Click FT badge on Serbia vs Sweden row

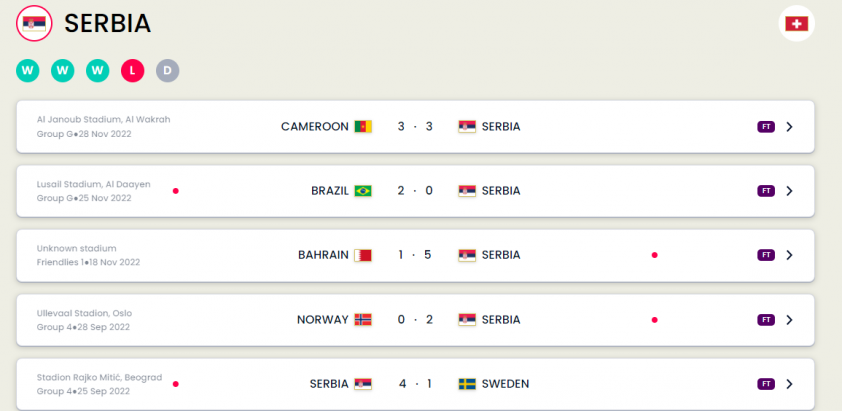click(x=766, y=384)
